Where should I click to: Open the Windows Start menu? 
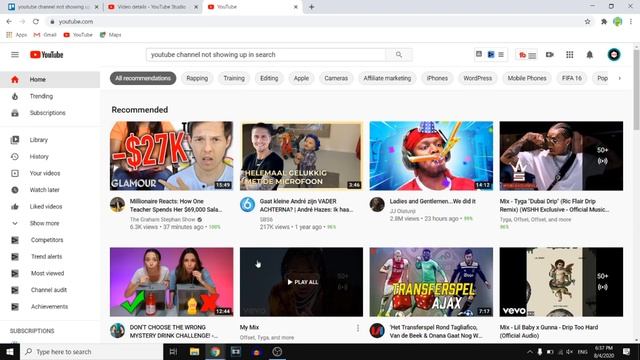[x=10, y=352]
